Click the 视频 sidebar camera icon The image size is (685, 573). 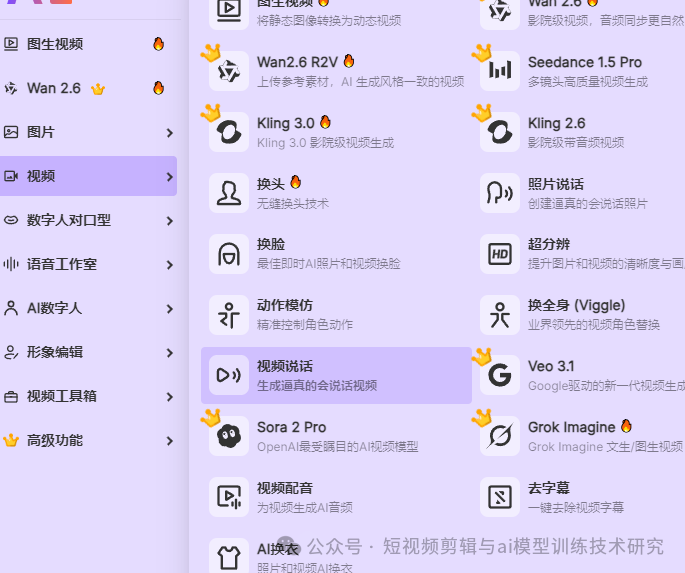point(11,176)
